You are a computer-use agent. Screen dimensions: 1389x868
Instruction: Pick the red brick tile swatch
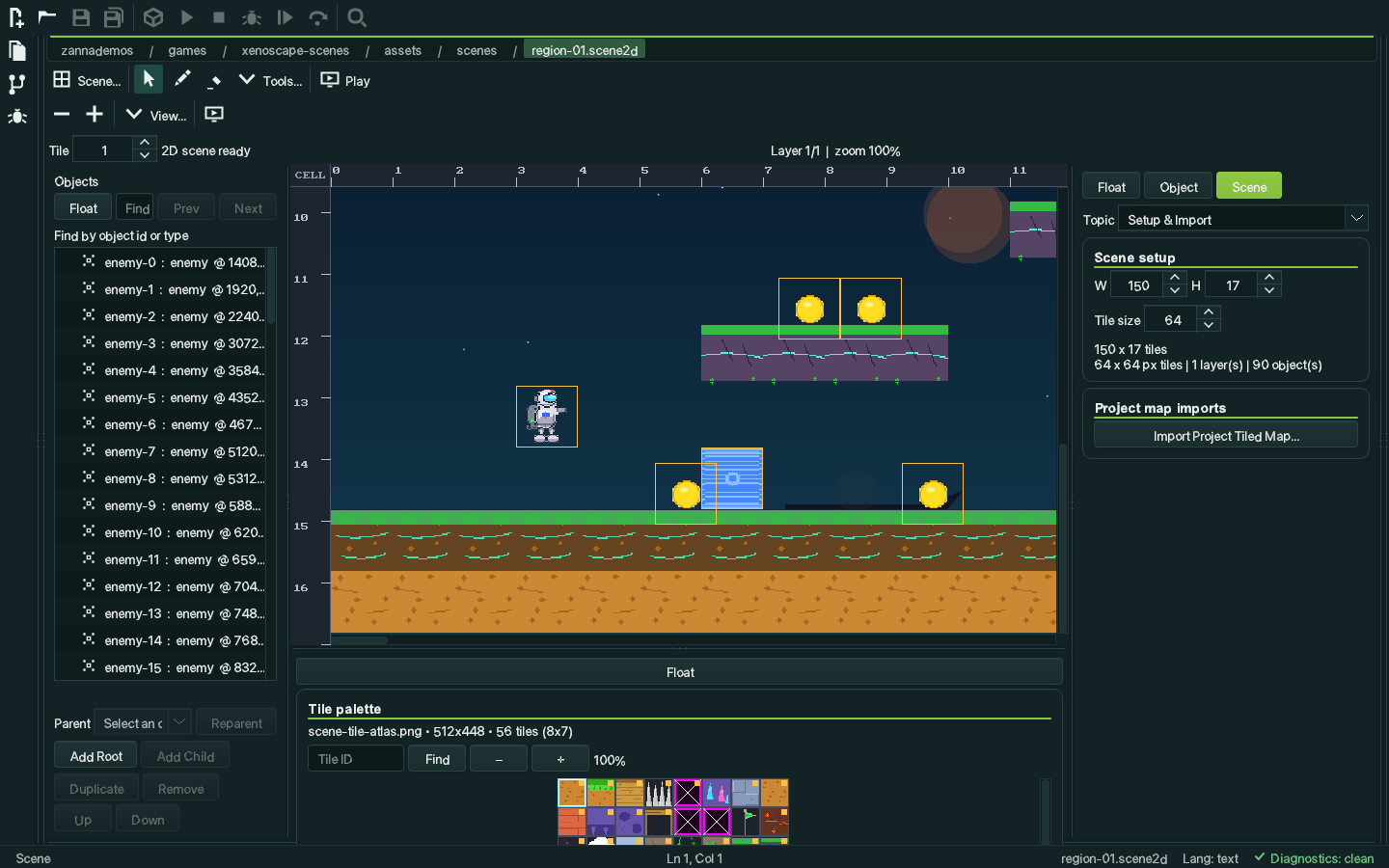coord(572,822)
